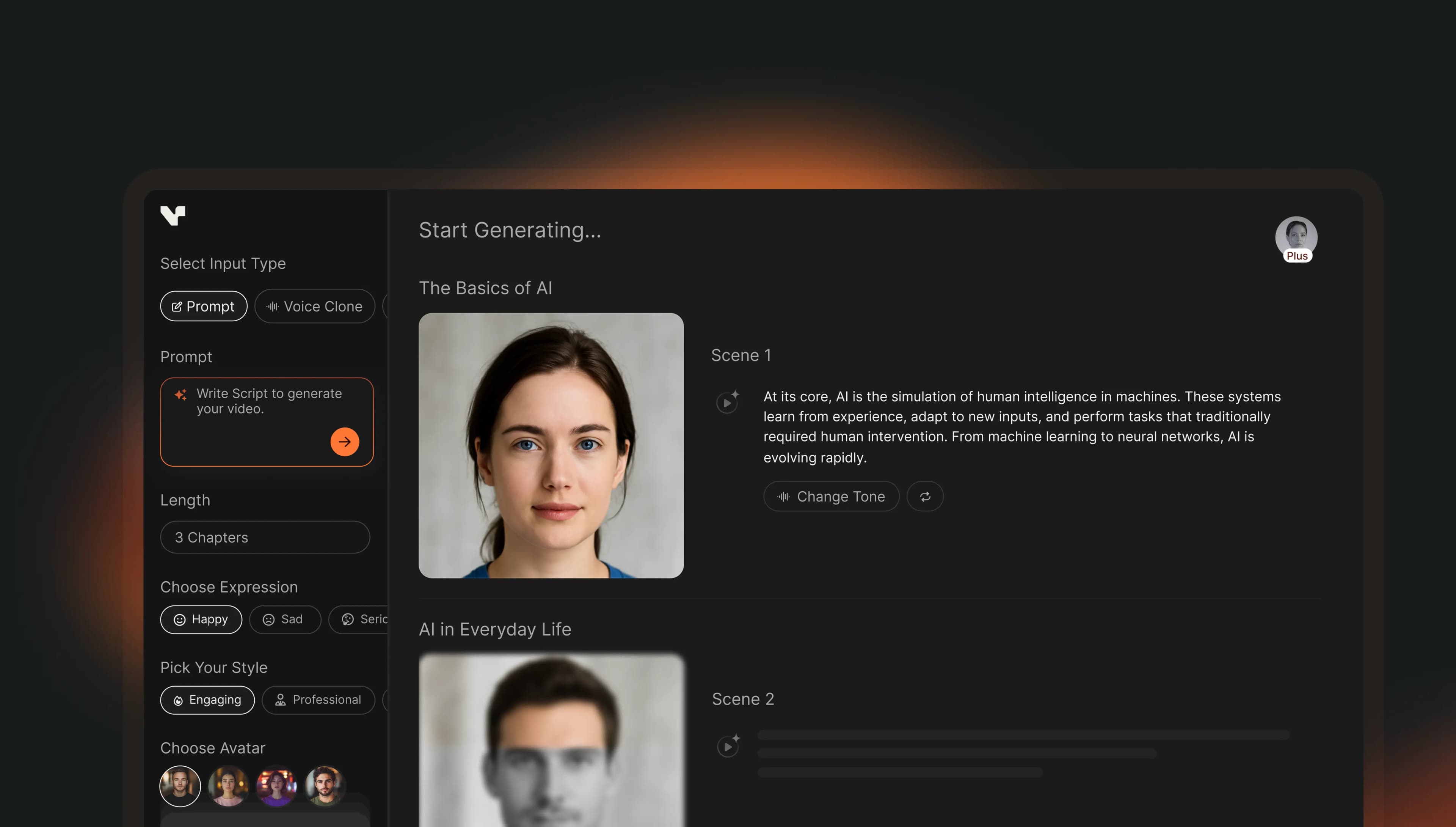Click the app logo in the sidebar
This screenshot has height=827, width=1456.
tap(173, 216)
